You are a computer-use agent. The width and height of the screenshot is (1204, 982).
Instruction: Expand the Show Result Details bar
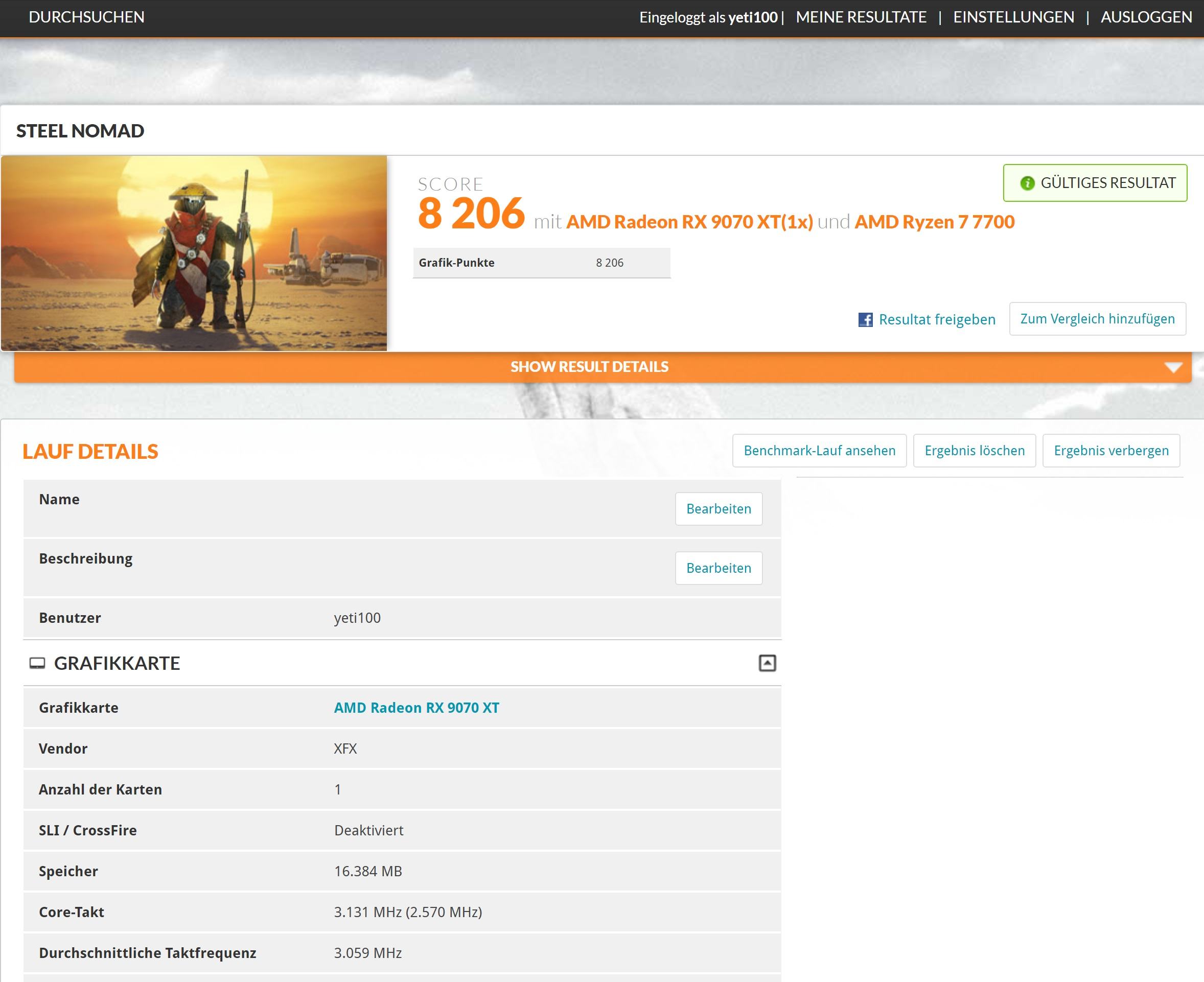pos(589,367)
